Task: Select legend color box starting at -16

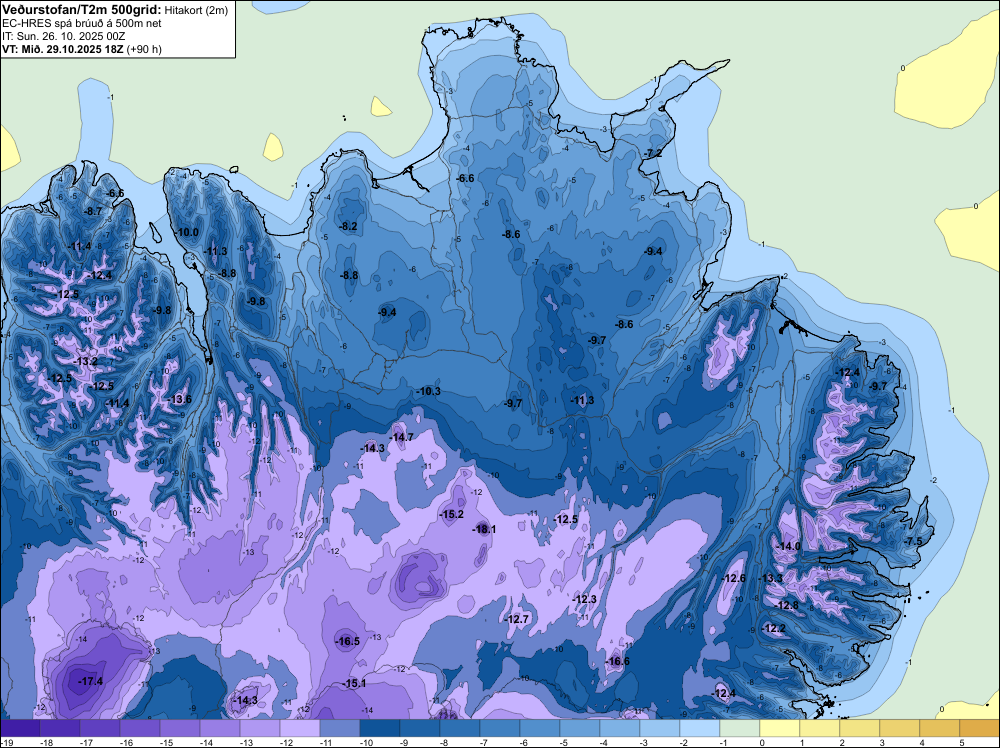Action: coord(140,728)
